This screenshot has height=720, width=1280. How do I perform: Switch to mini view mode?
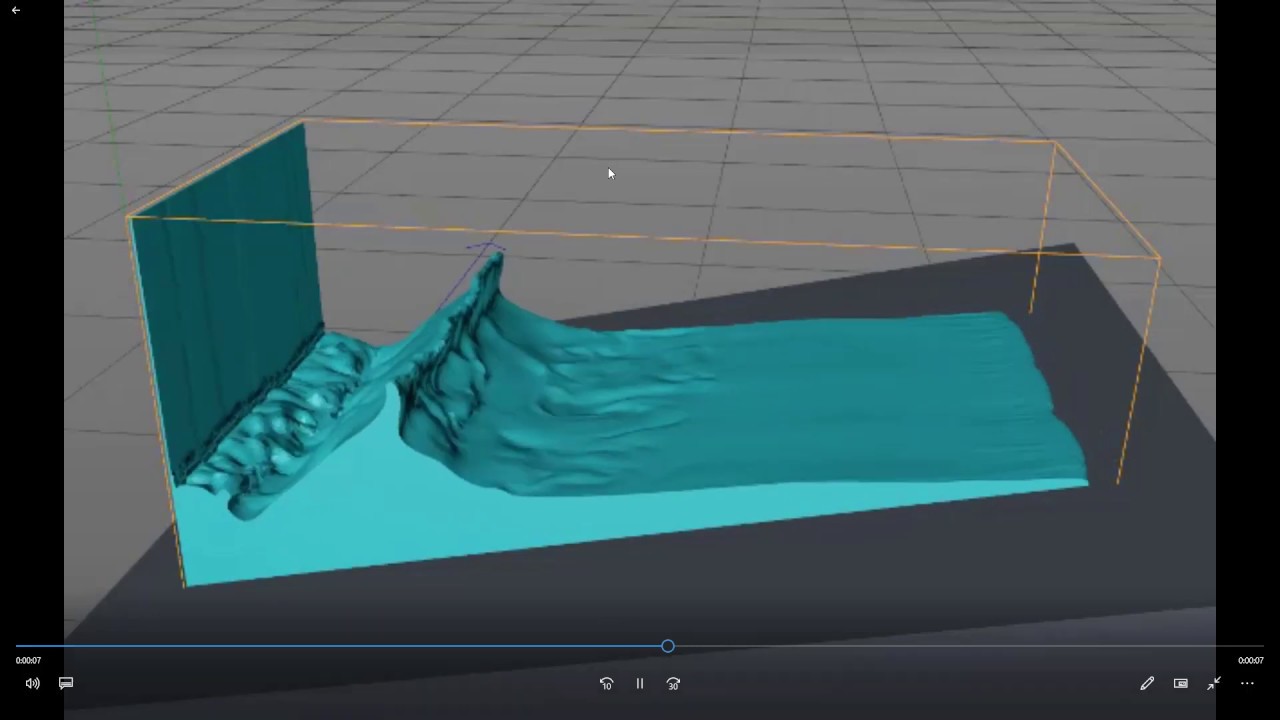pyautogui.click(x=1181, y=683)
